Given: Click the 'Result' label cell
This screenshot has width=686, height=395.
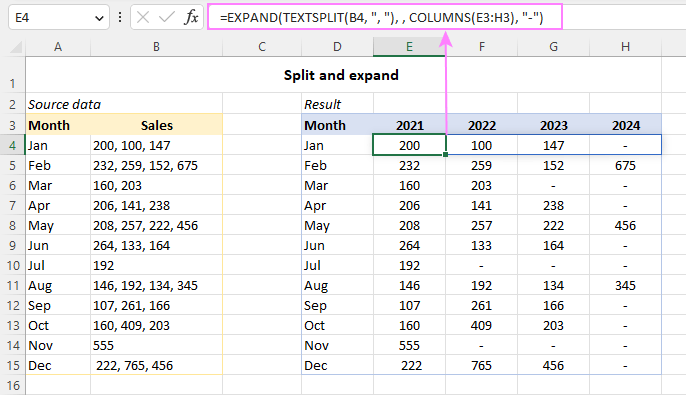Looking at the screenshot, I should (337, 105).
